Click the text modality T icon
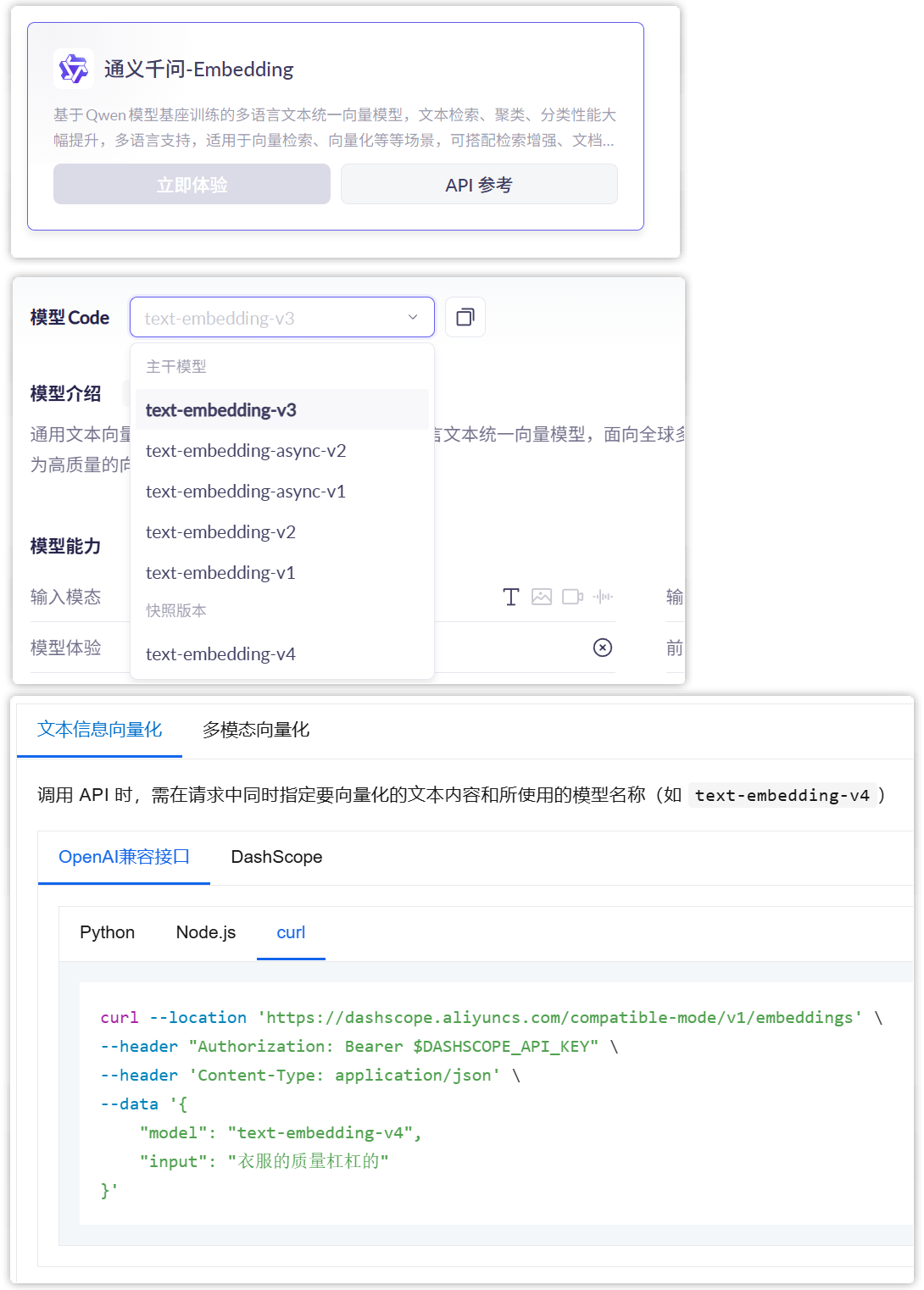 click(511, 597)
